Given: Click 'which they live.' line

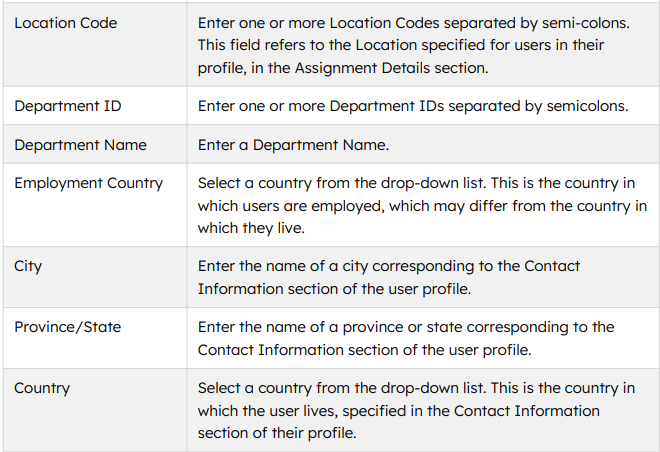Looking at the screenshot, I should click(251, 228).
